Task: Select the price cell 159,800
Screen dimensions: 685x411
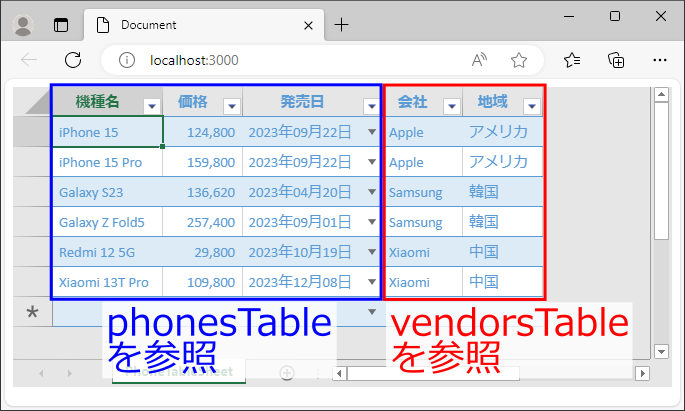Action: coord(203,162)
